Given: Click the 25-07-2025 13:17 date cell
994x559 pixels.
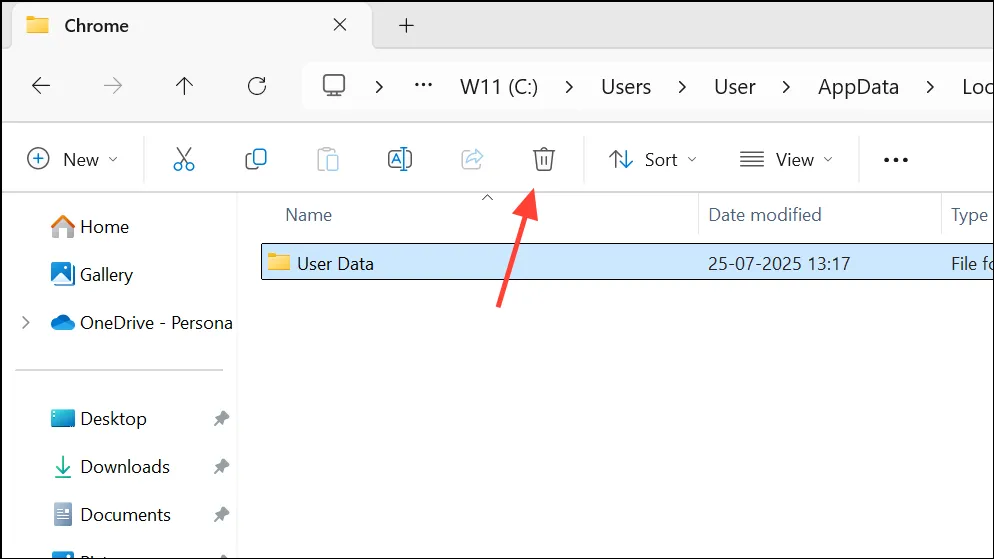Looking at the screenshot, I should 778,263.
